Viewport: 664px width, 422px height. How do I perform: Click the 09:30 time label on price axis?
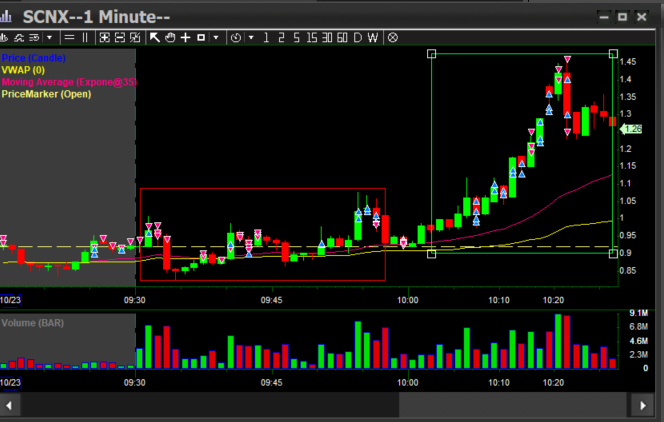pos(135,300)
